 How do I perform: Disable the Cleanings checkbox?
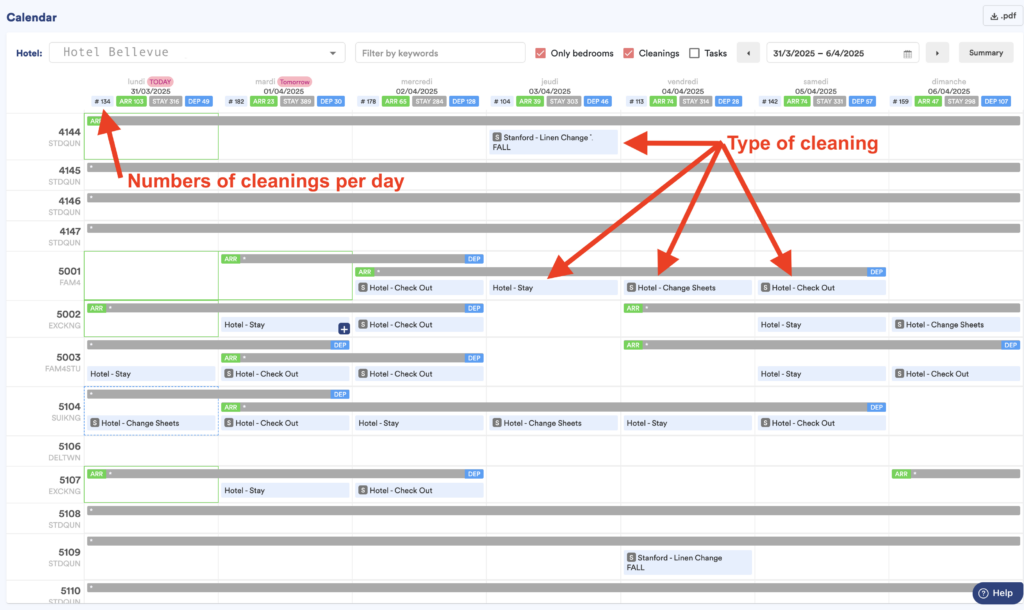pos(629,53)
